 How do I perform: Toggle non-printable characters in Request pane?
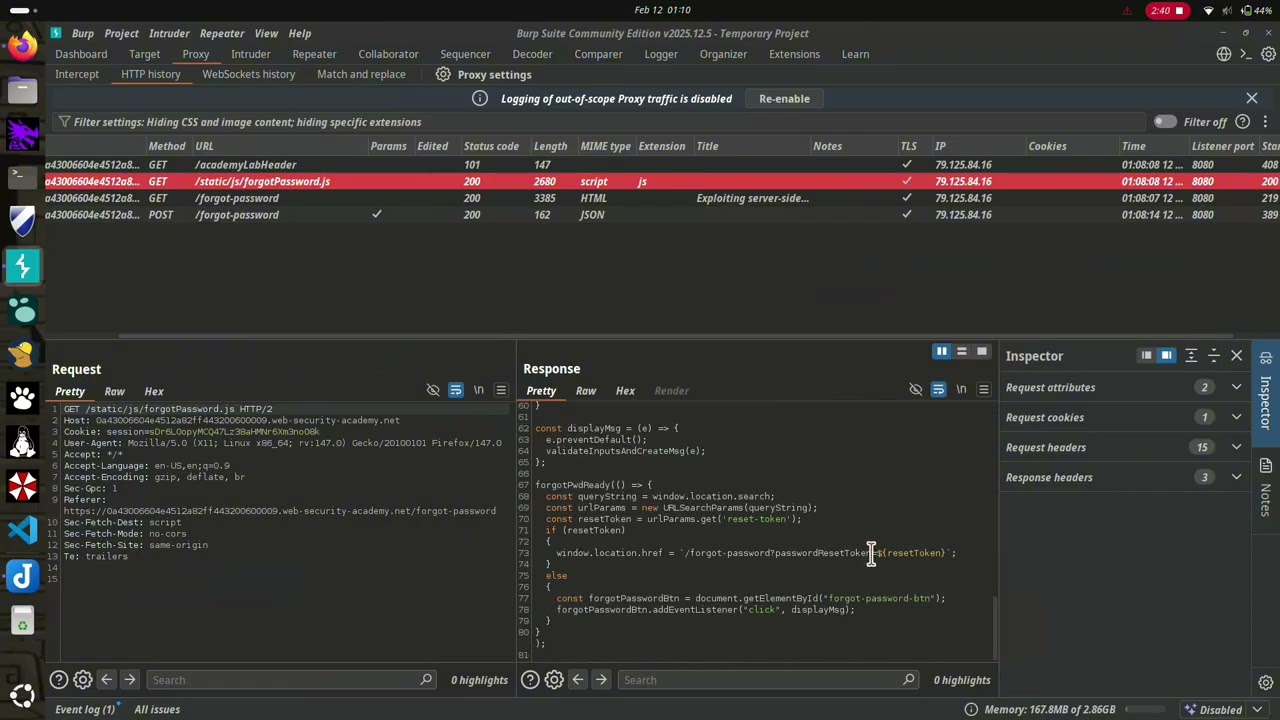(479, 390)
